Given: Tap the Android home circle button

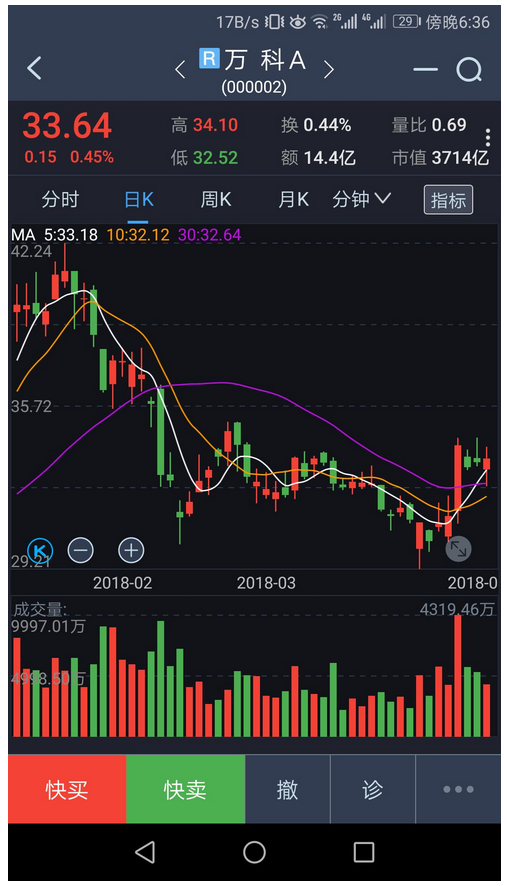Looking at the screenshot, I should point(254,852).
